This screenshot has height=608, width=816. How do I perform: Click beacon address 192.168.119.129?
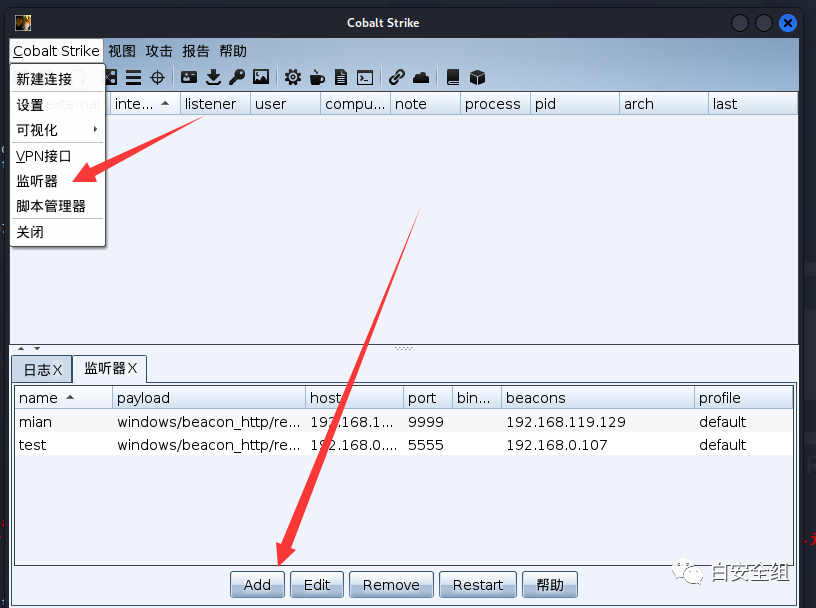(x=566, y=422)
